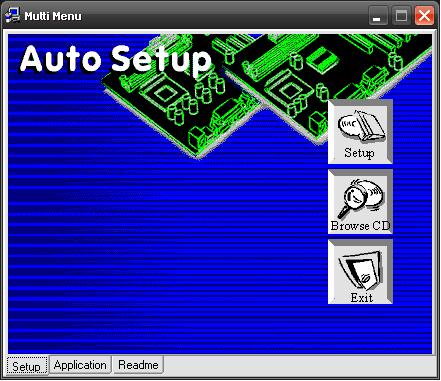Click the "Exit" text label

click(361, 297)
